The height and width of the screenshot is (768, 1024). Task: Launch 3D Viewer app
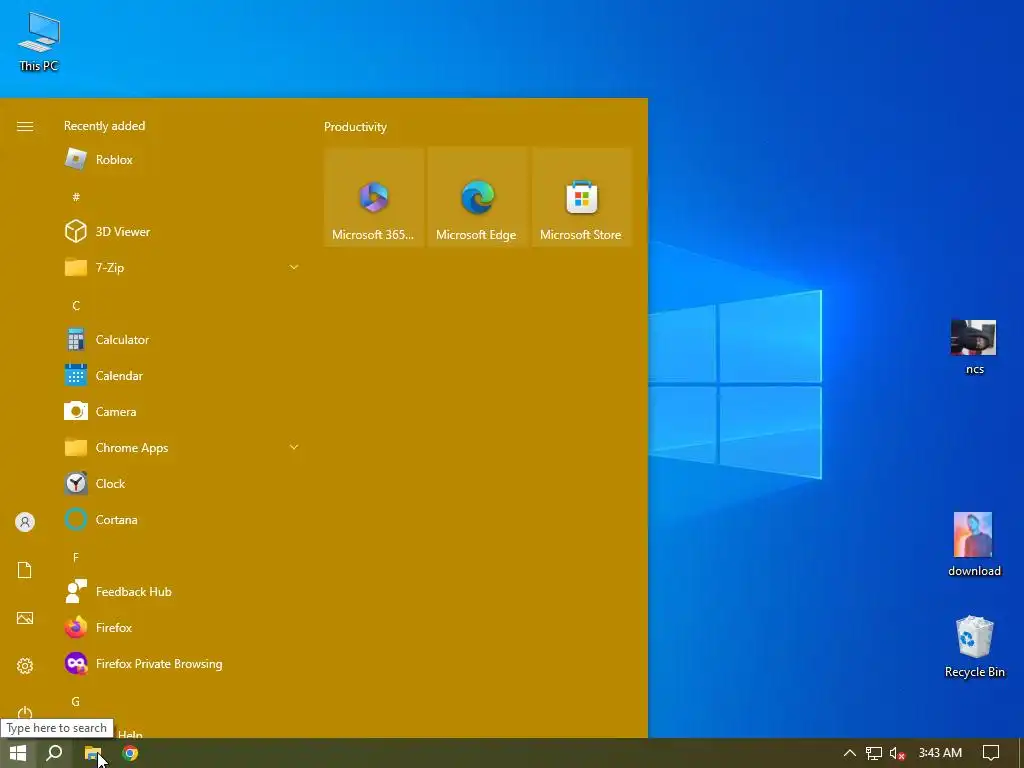[181, 231]
